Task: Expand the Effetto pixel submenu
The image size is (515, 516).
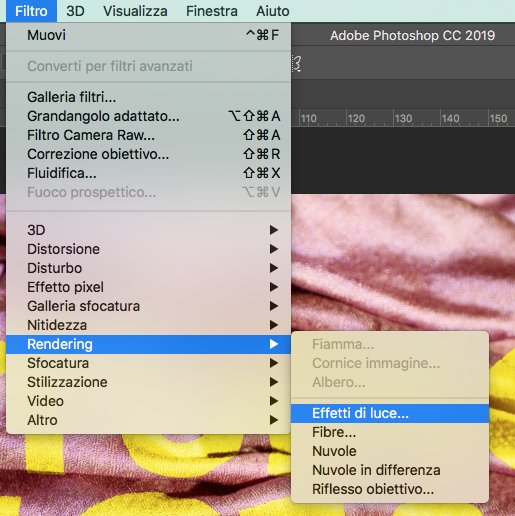Action: 148,287
